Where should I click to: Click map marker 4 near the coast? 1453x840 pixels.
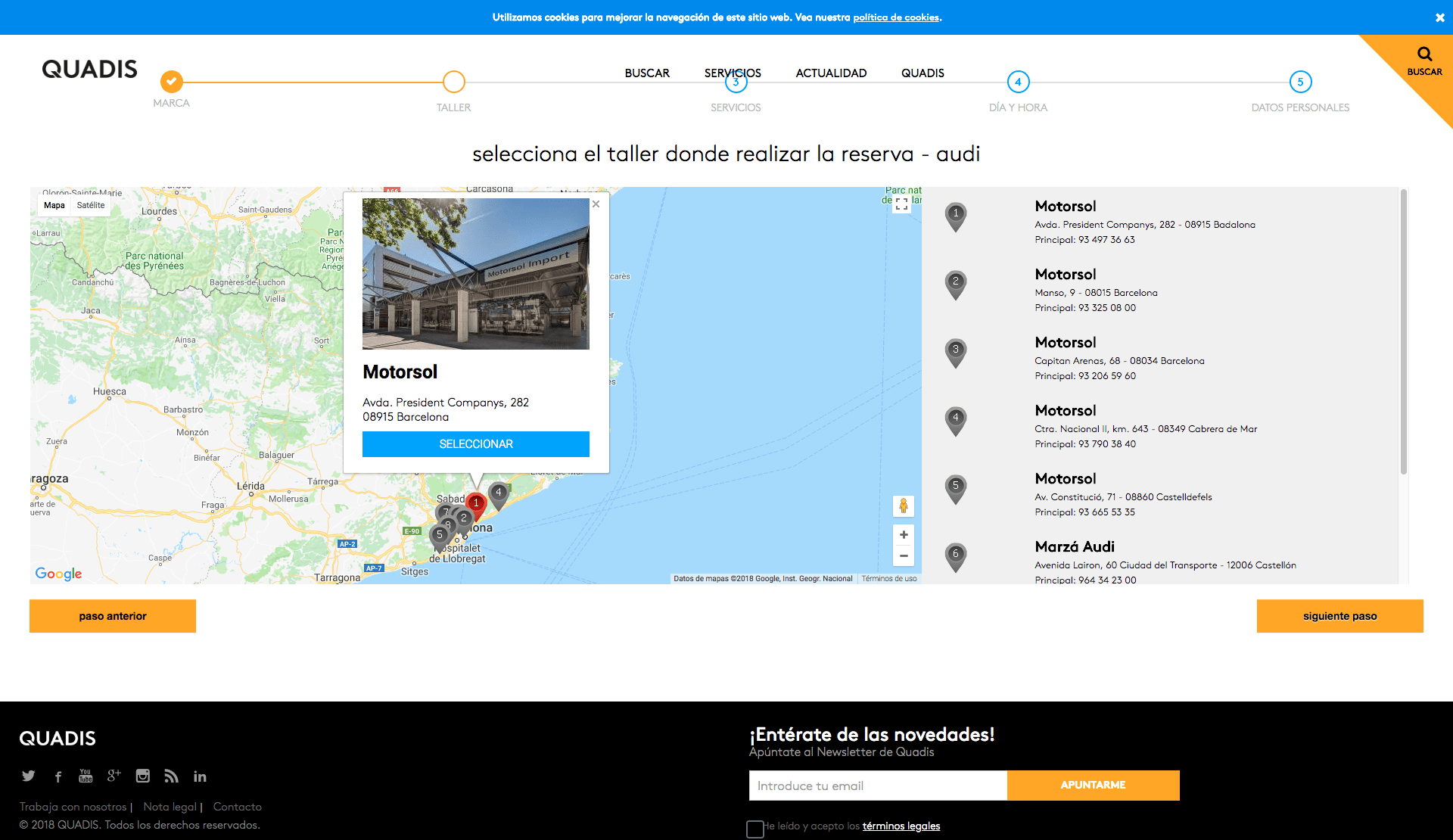[499, 494]
